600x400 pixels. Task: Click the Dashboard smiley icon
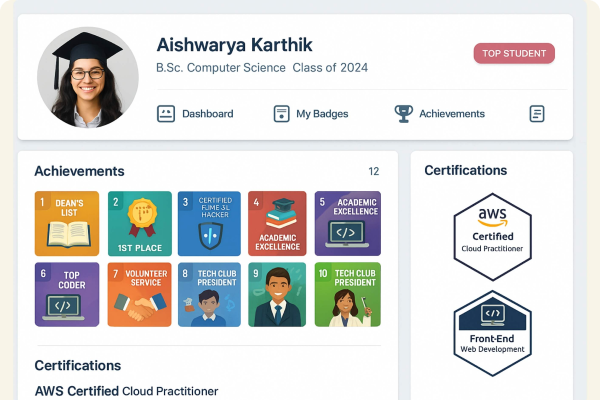coord(166,114)
